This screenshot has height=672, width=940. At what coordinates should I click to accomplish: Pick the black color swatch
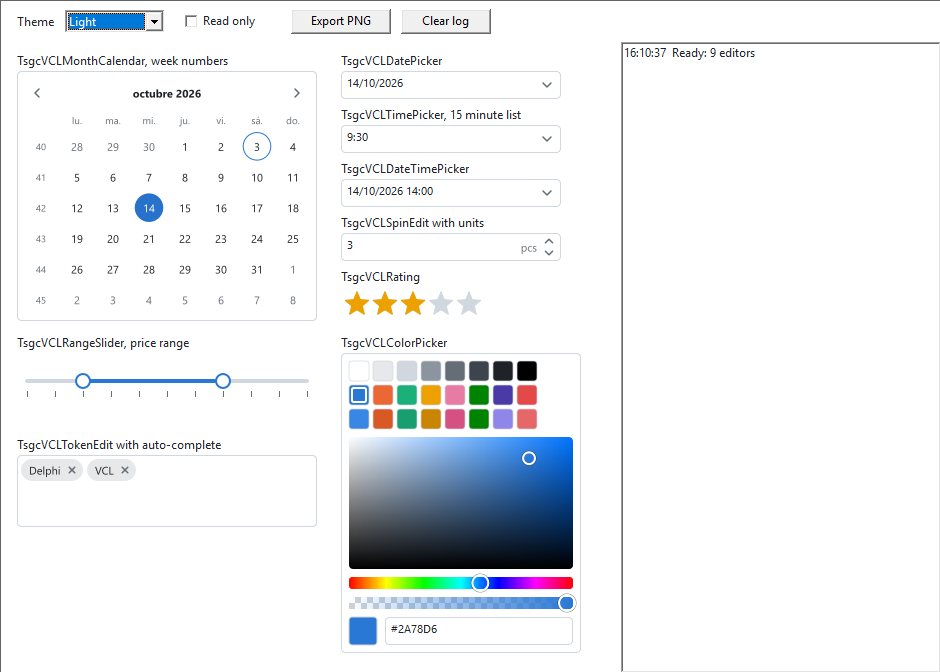point(527,371)
